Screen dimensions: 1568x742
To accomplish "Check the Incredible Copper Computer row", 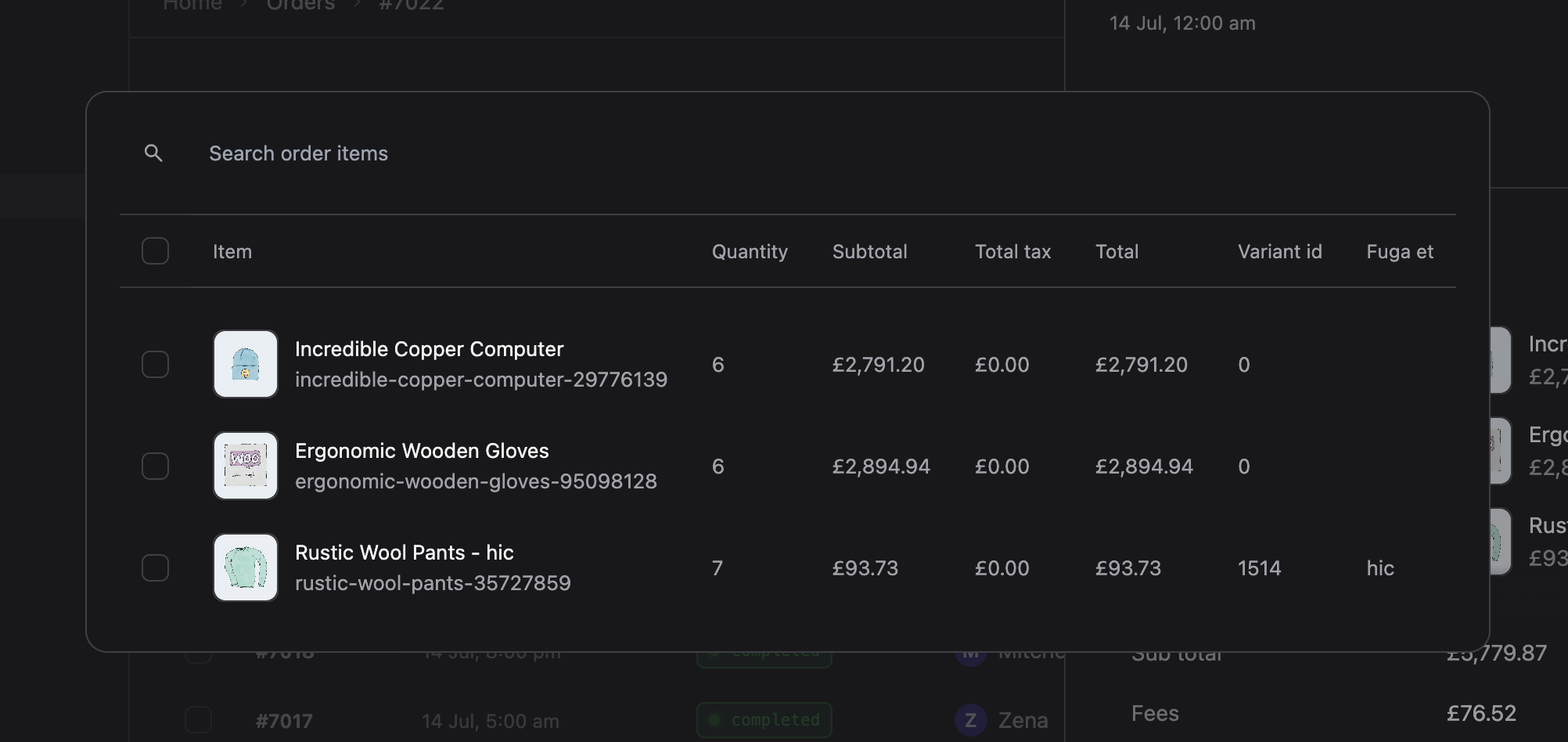I will pos(155,364).
